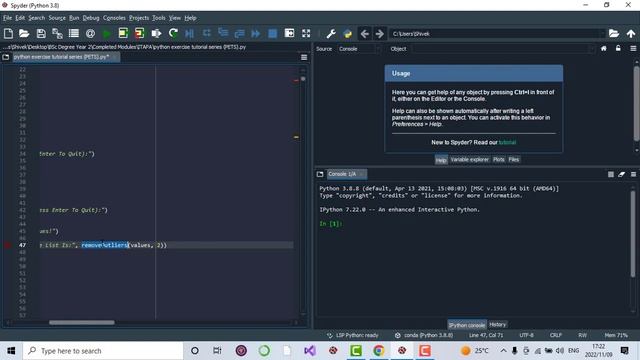Click in the Windows taskbar search box
This screenshot has width=640, height=360.
click(103, 351)
